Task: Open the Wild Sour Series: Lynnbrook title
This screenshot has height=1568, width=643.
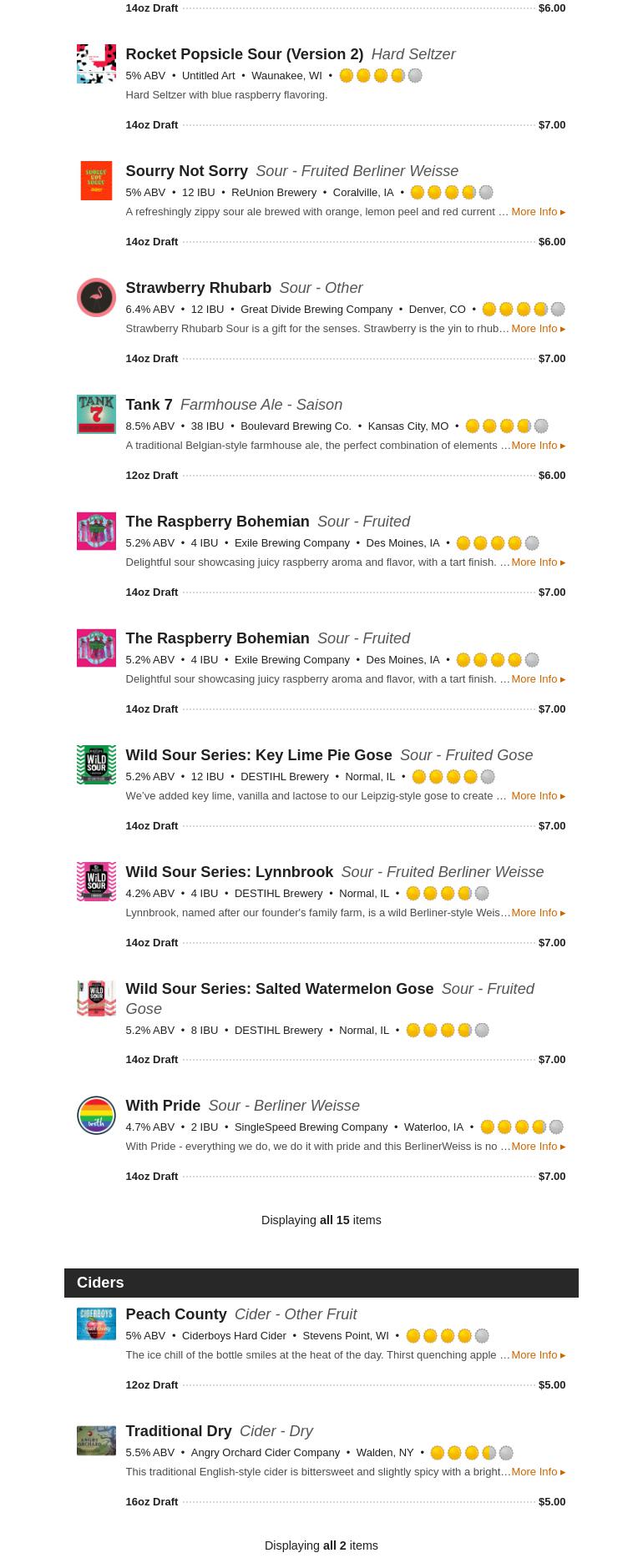Action: 229,872
